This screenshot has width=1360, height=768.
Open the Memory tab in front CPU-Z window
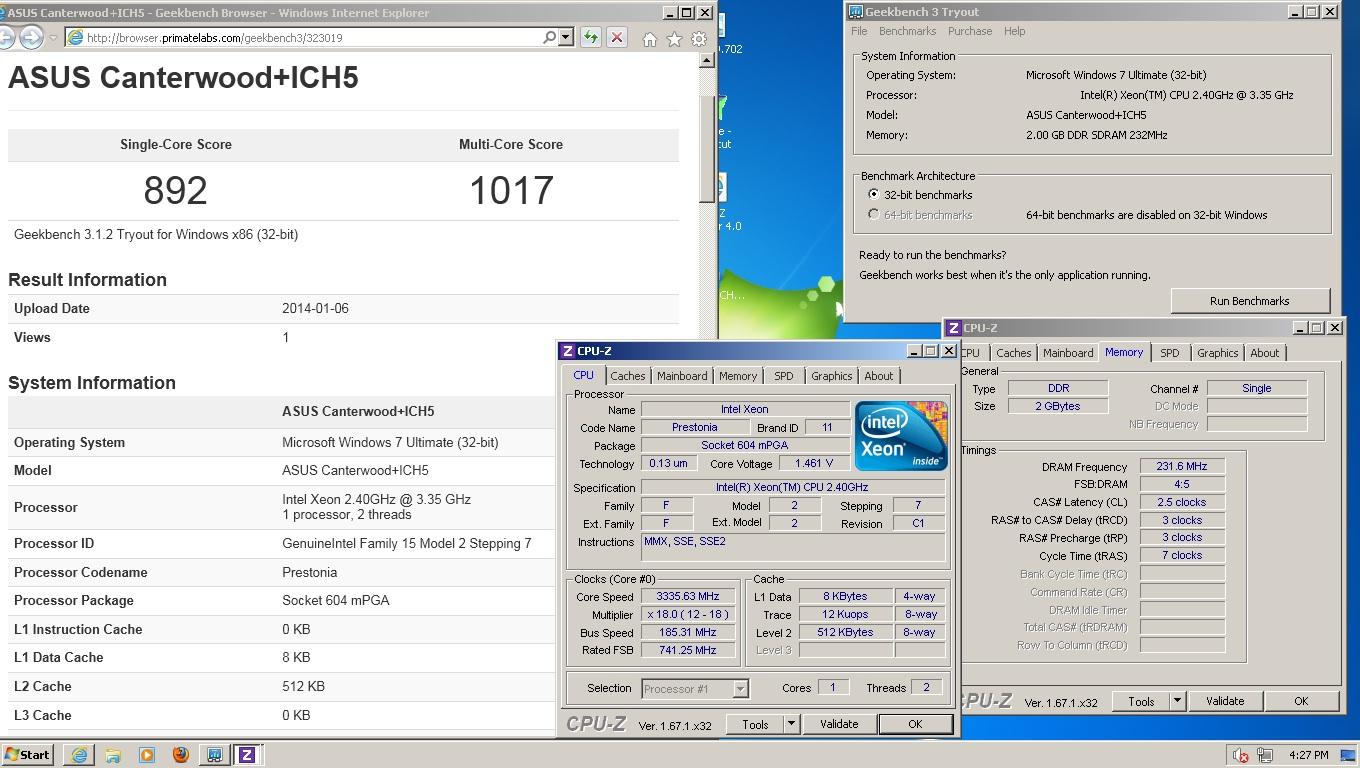point(738,376)
